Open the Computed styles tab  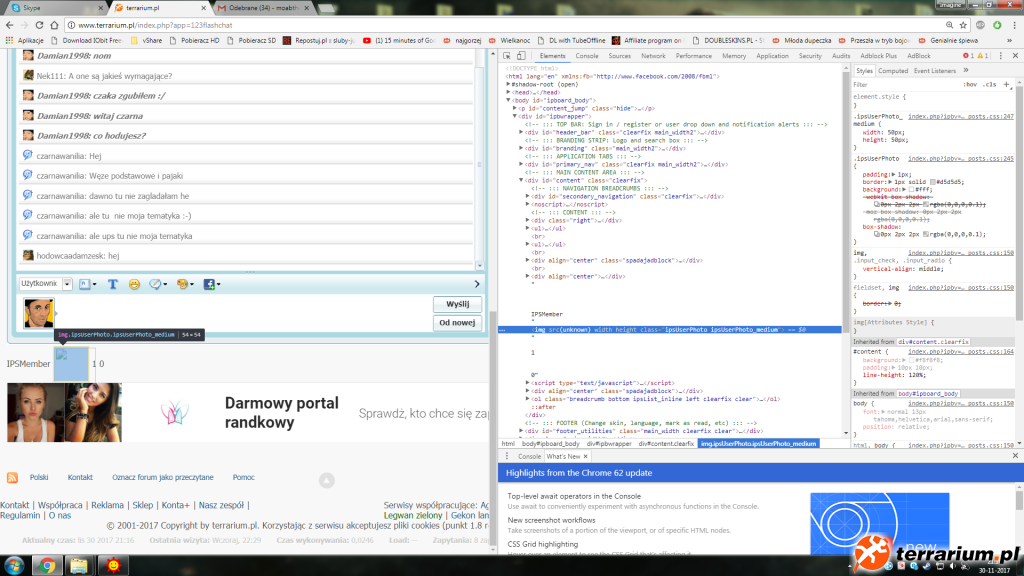click(893, 71)
